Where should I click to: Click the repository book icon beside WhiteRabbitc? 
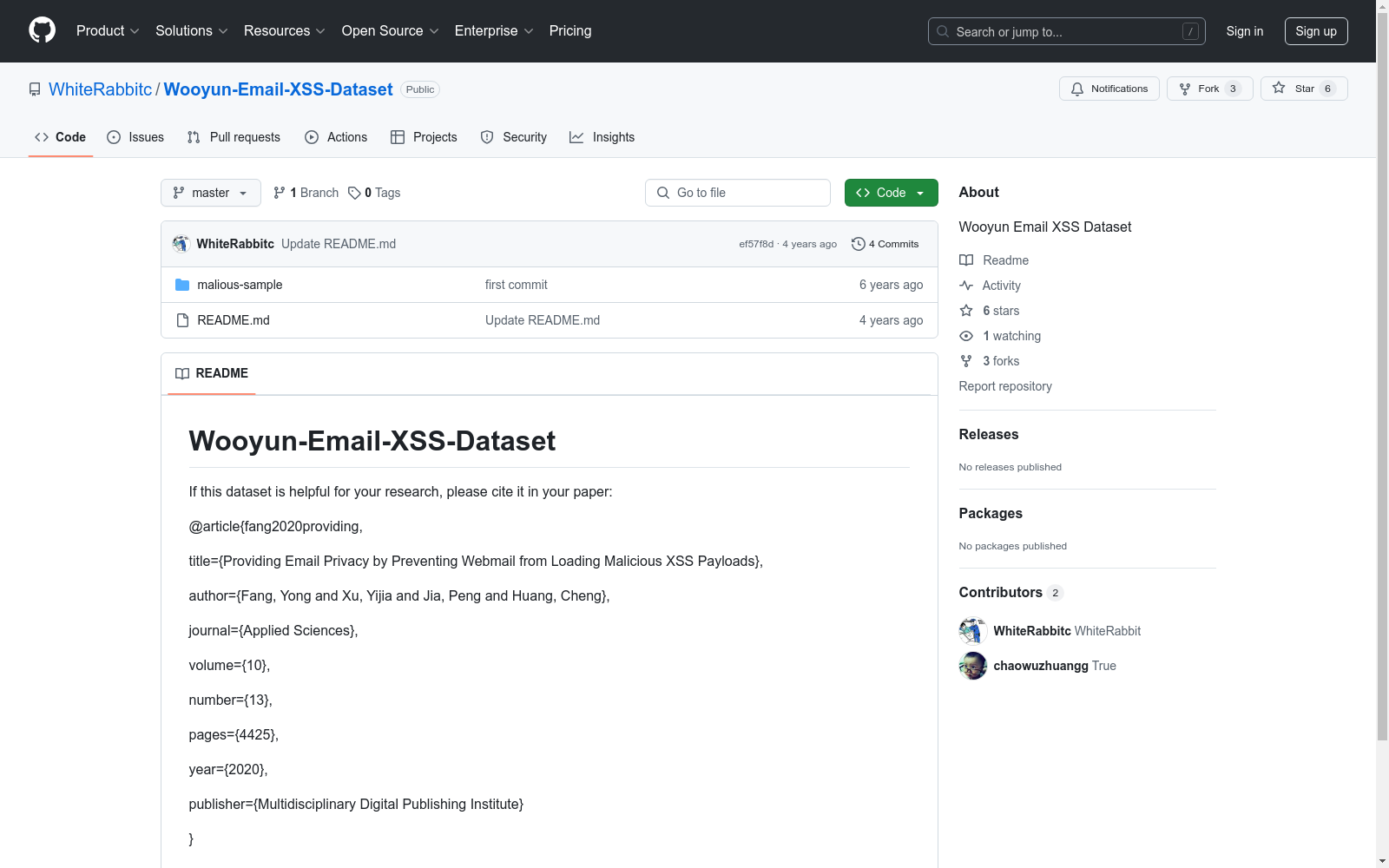click(x=35, y=89)
